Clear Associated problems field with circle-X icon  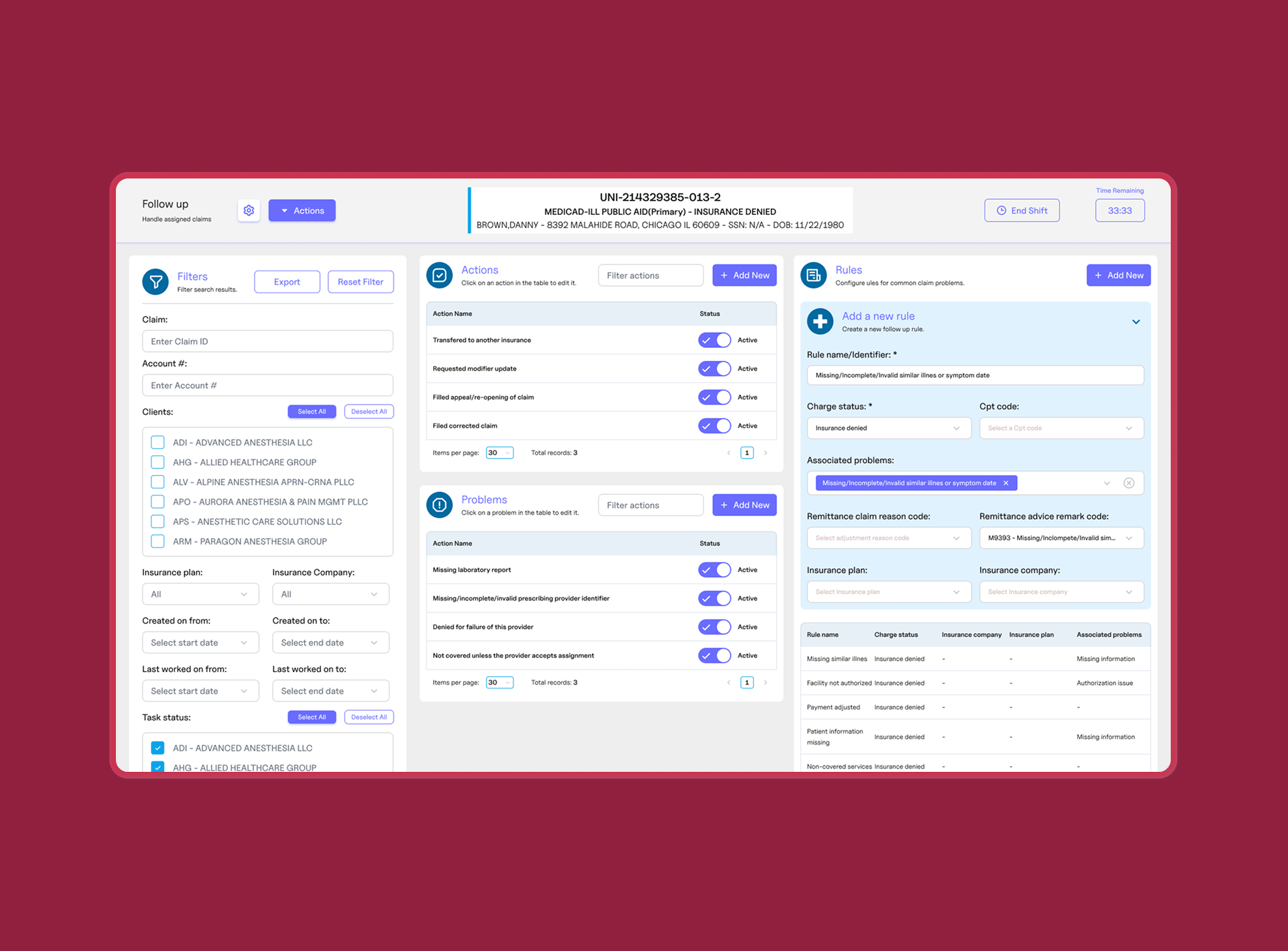coord(1129,483)
